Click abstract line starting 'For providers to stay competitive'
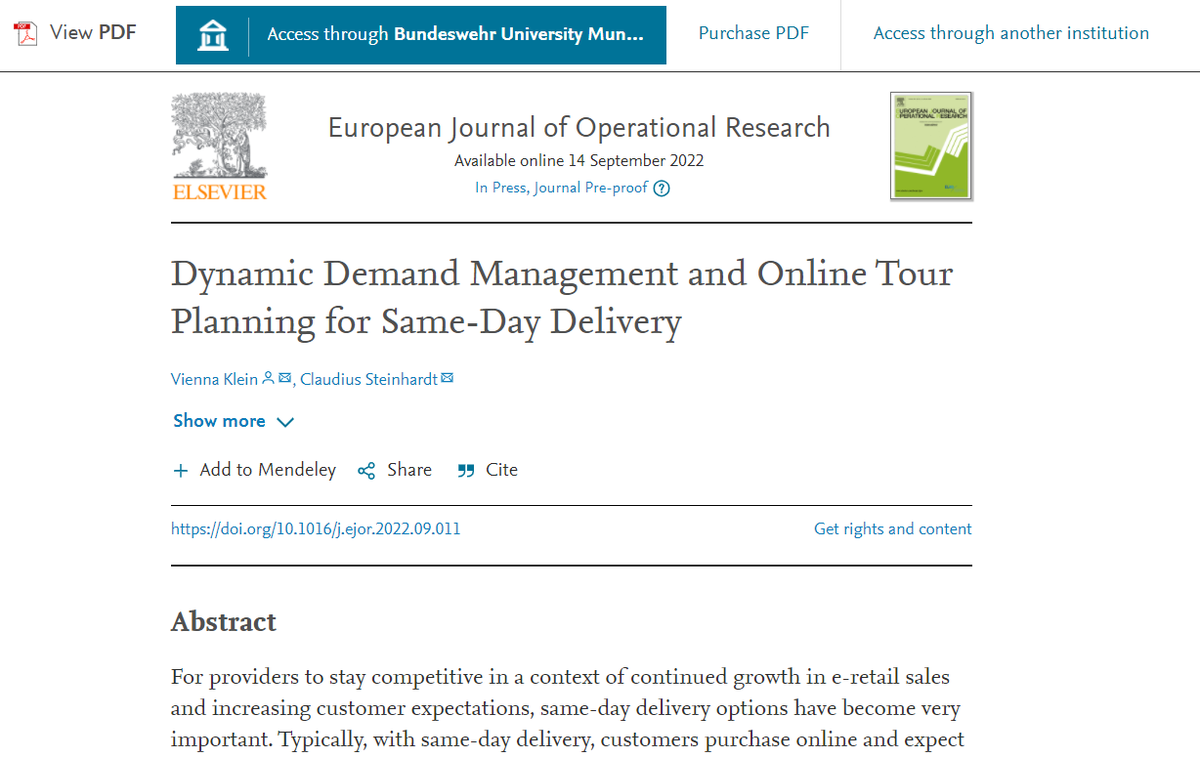The image size is (1200, 758). pyautogui.click(x=561, y=677)
